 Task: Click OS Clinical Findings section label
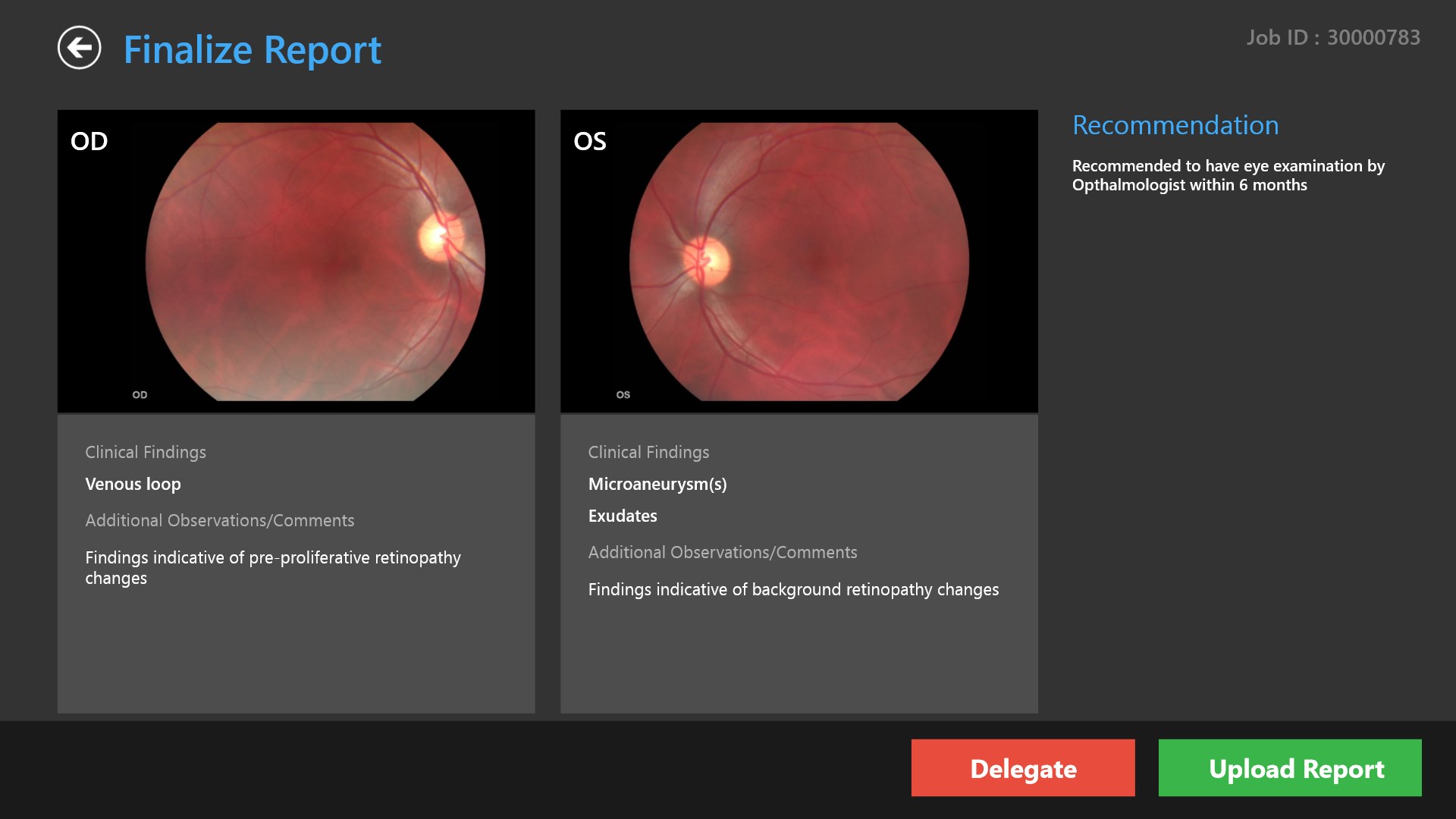(x=648, y=452)
